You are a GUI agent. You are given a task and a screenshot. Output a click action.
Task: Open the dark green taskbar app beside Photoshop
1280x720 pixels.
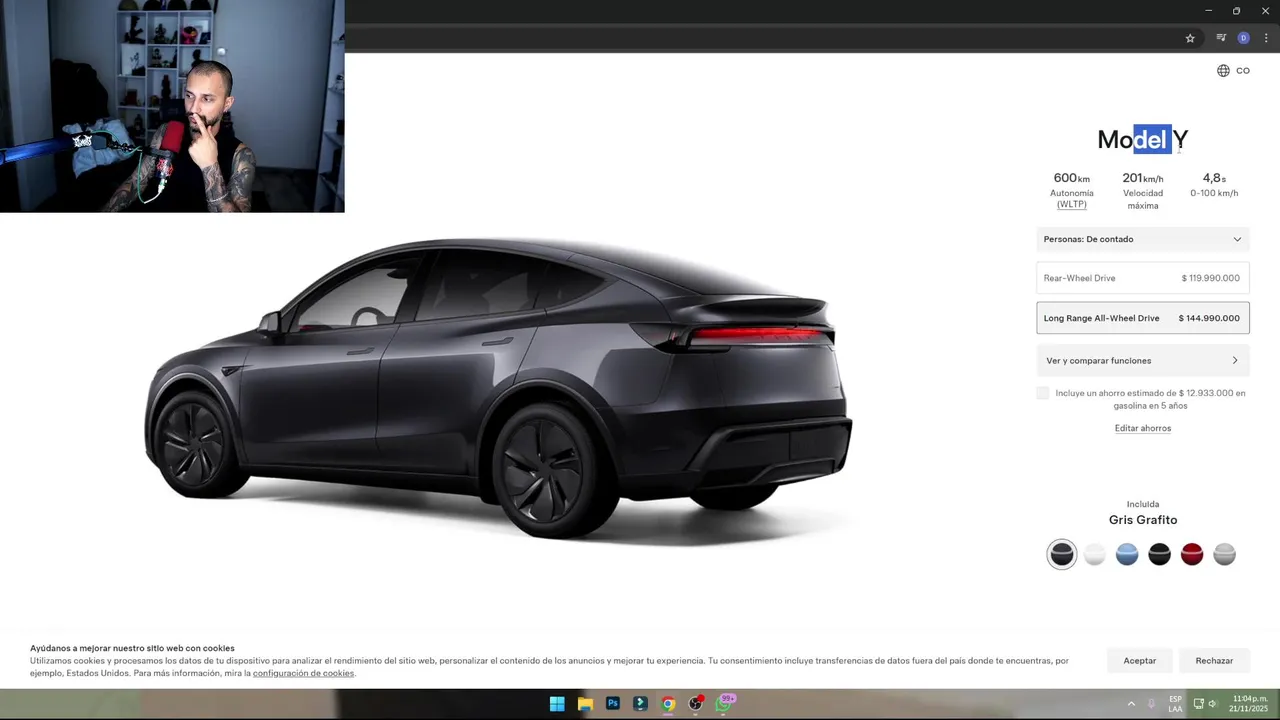click(640, 704)
